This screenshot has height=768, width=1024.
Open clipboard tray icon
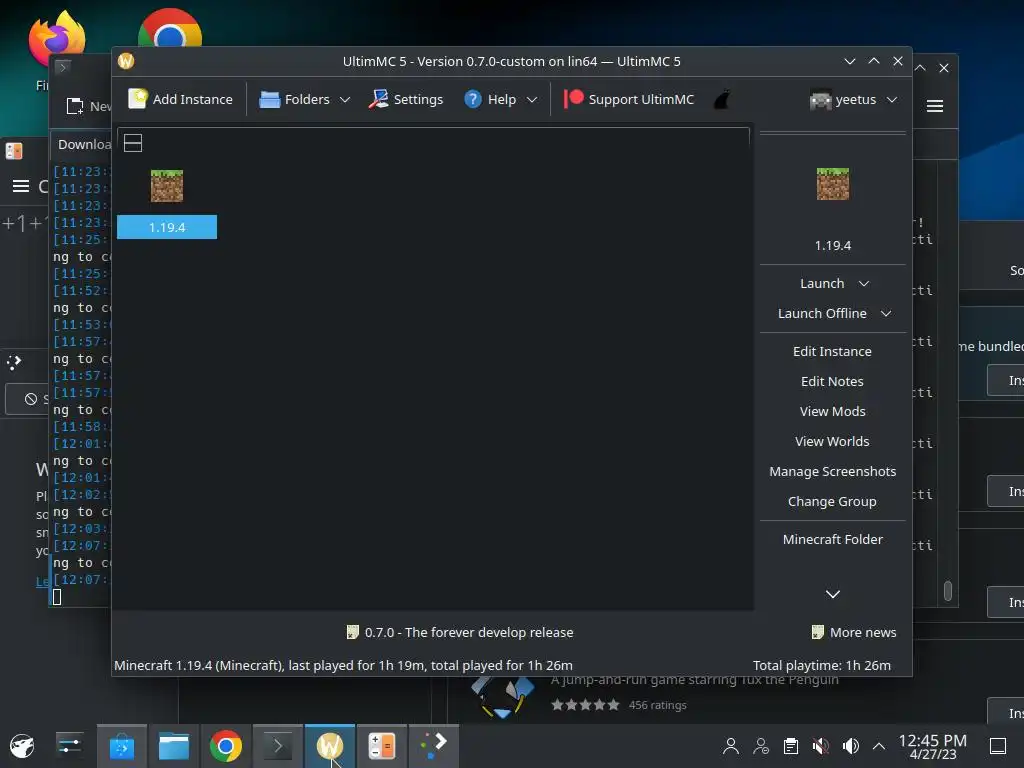[x=791, y=746]
